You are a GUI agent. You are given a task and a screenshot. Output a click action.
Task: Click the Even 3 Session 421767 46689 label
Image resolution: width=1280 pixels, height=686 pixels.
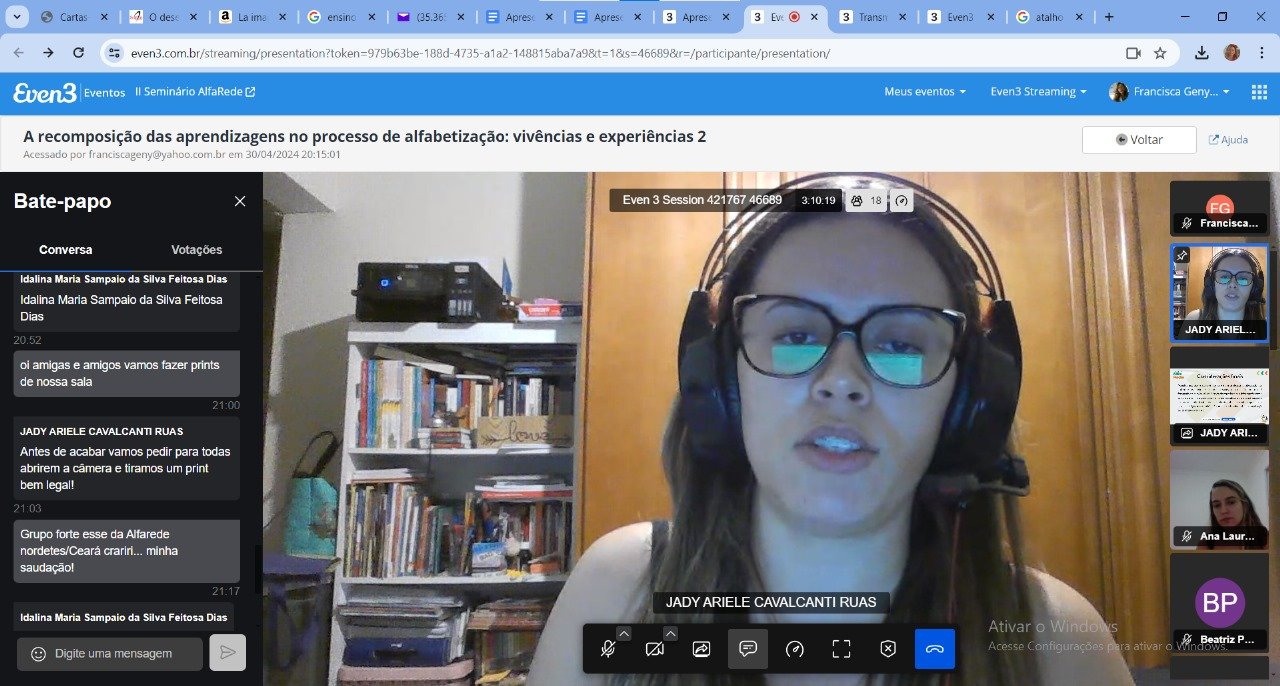[x=702, y=200]
